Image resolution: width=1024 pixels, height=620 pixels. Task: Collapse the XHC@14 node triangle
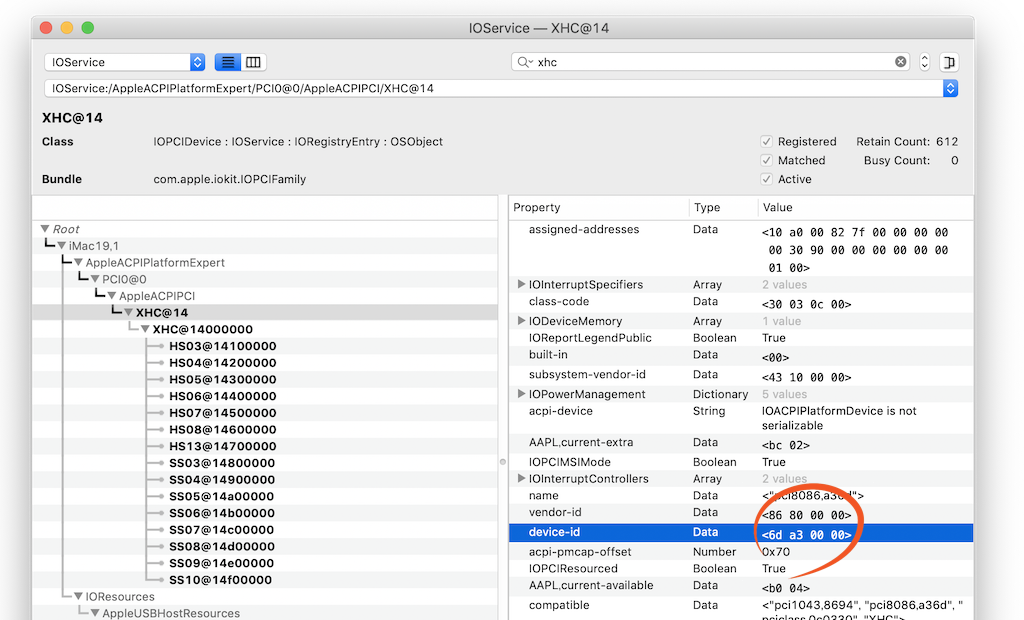click(129, 312)
